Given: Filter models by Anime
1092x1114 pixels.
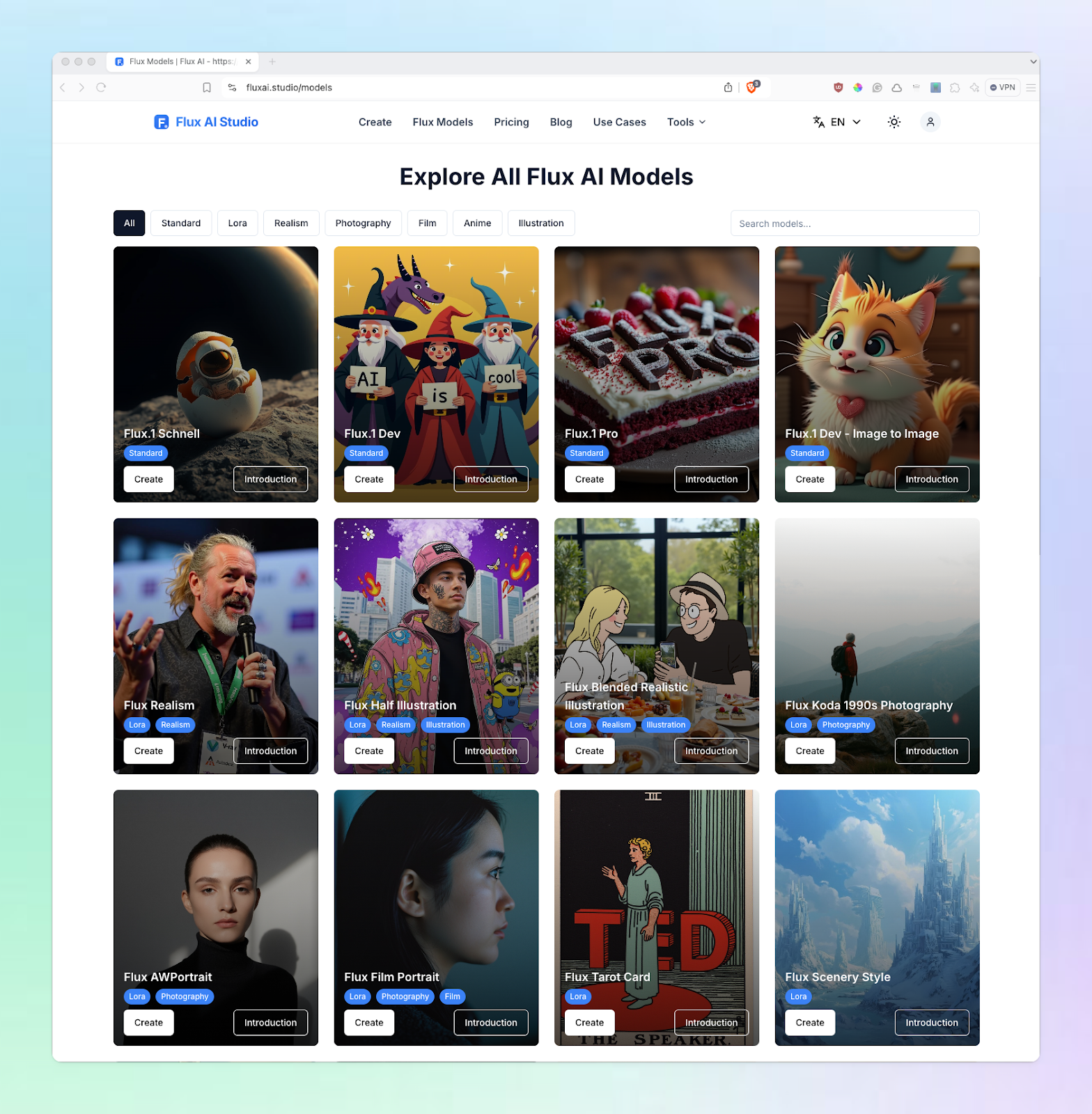Looking at the screenshot, I should coord(478,223).
